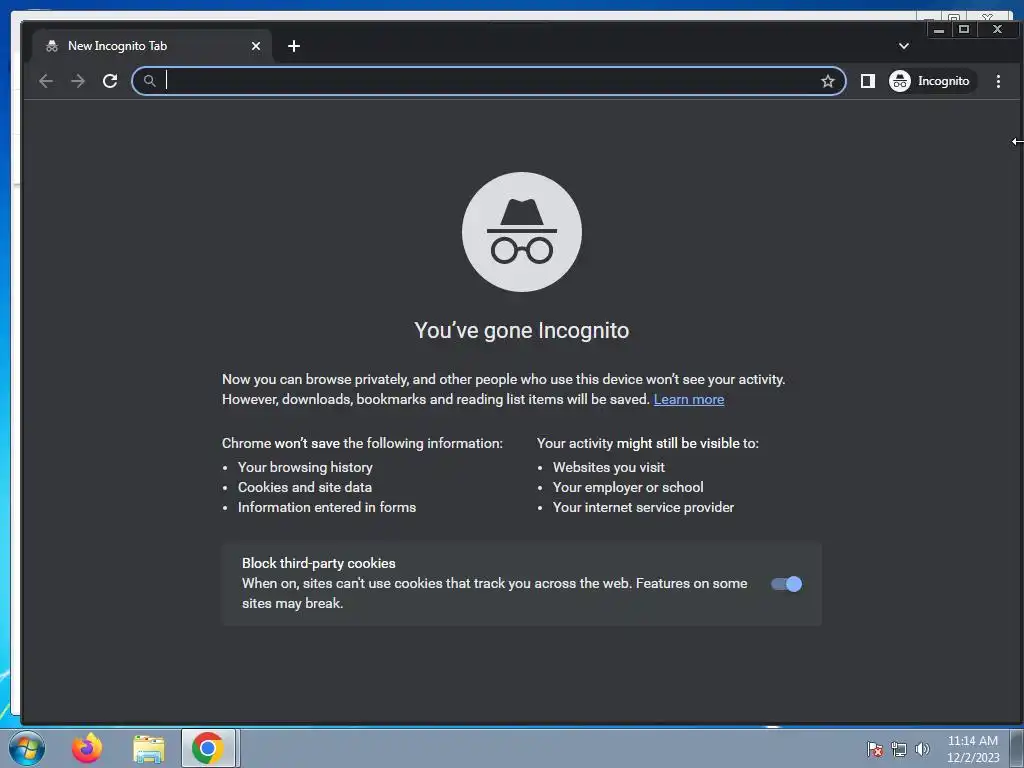Click the Incognito icon on the tab
Screen dimensions: 1024x768
(x=52, y=46)
